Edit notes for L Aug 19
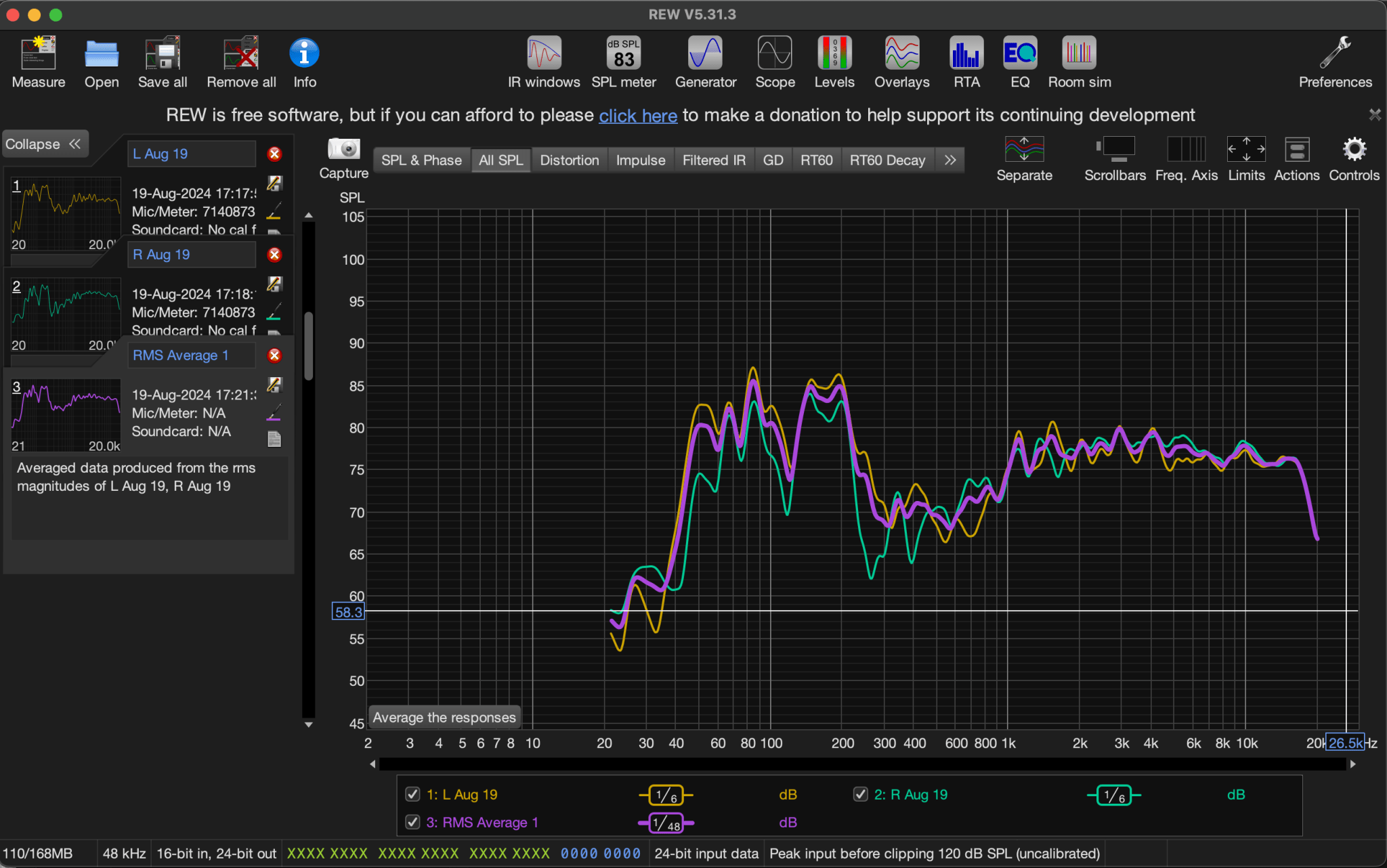The height and width of the screenshot is (868, 1387). point(274,183)
